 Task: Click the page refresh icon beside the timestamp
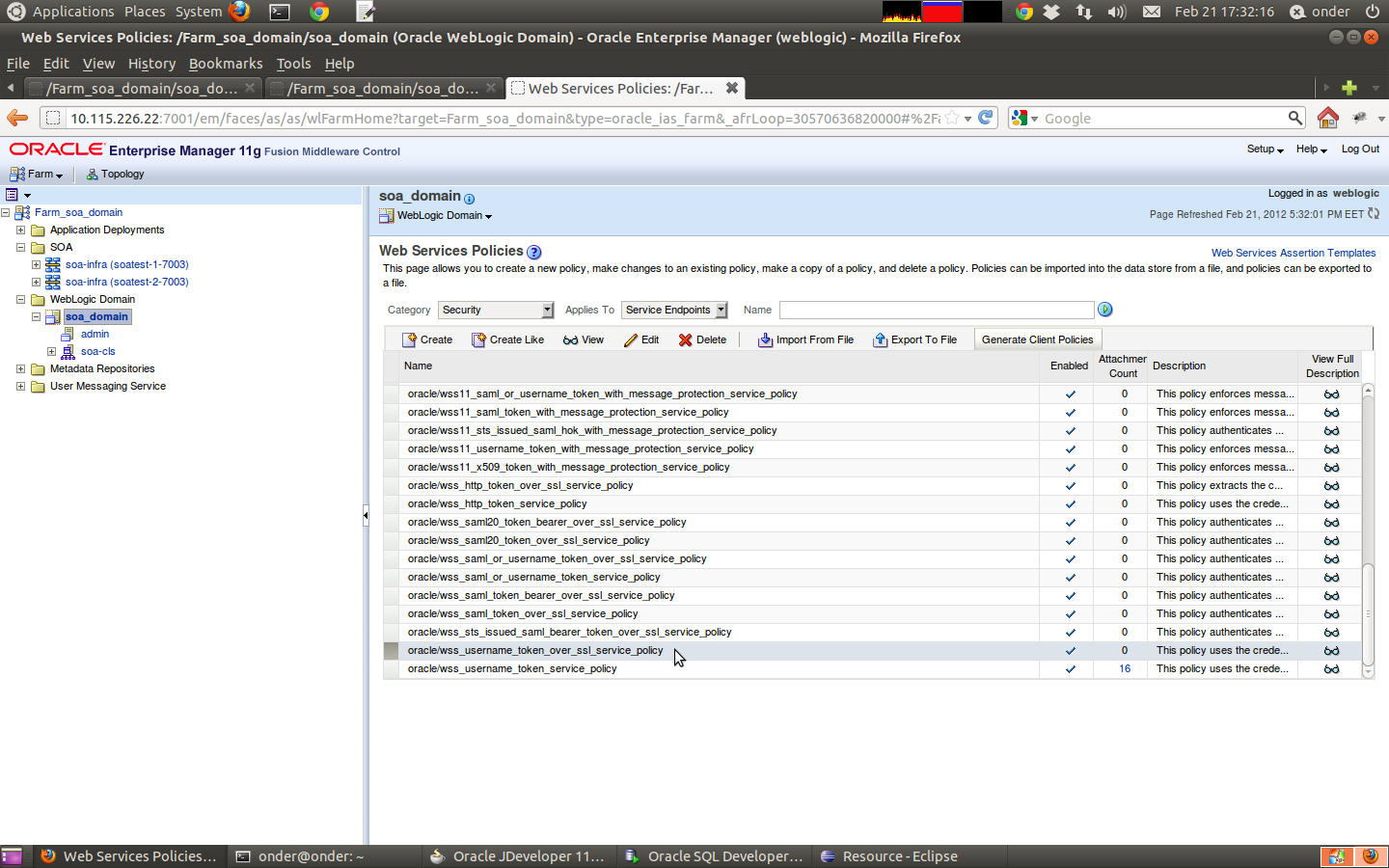[x=1373, y=213]
